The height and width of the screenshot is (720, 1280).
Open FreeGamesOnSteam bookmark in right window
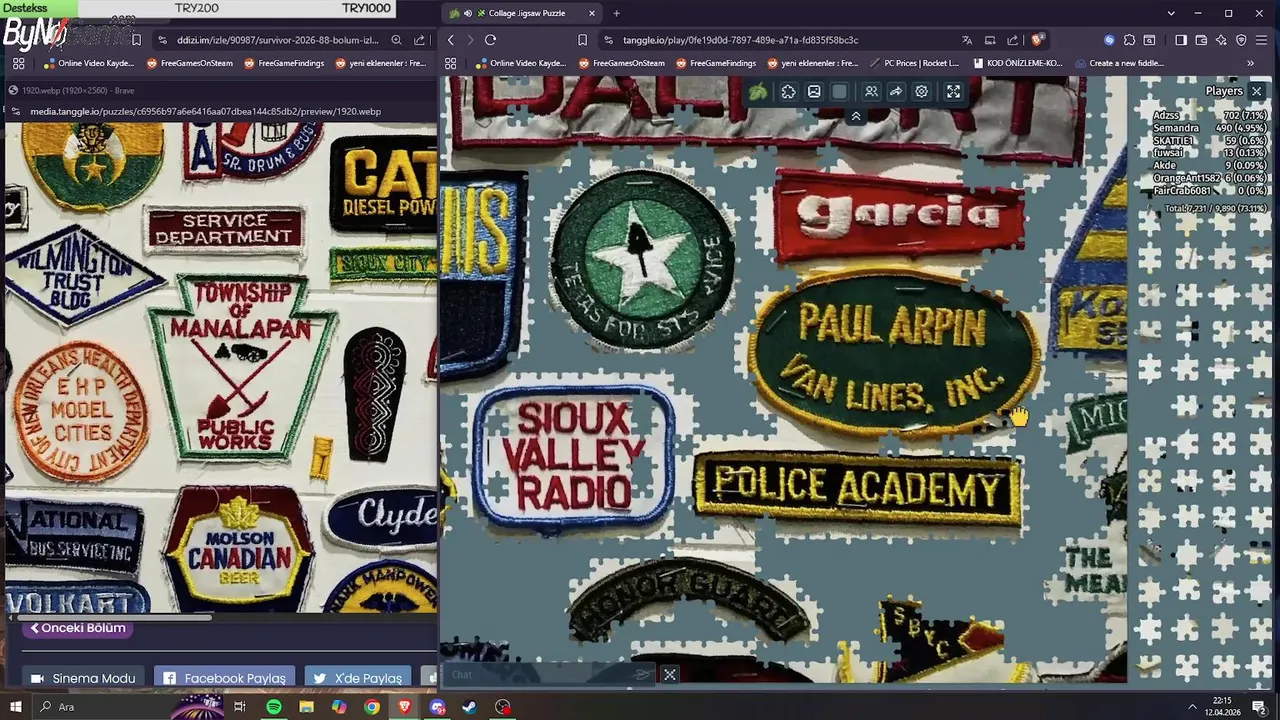[621, 63]
